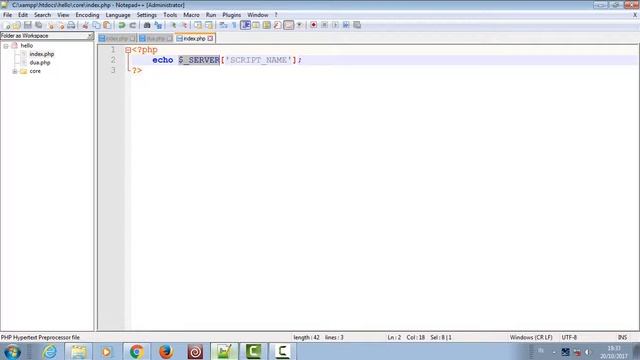Save the current file via toolbar
Image resolution: width=640 pixels, height=360 pixels.
[28, 25]
